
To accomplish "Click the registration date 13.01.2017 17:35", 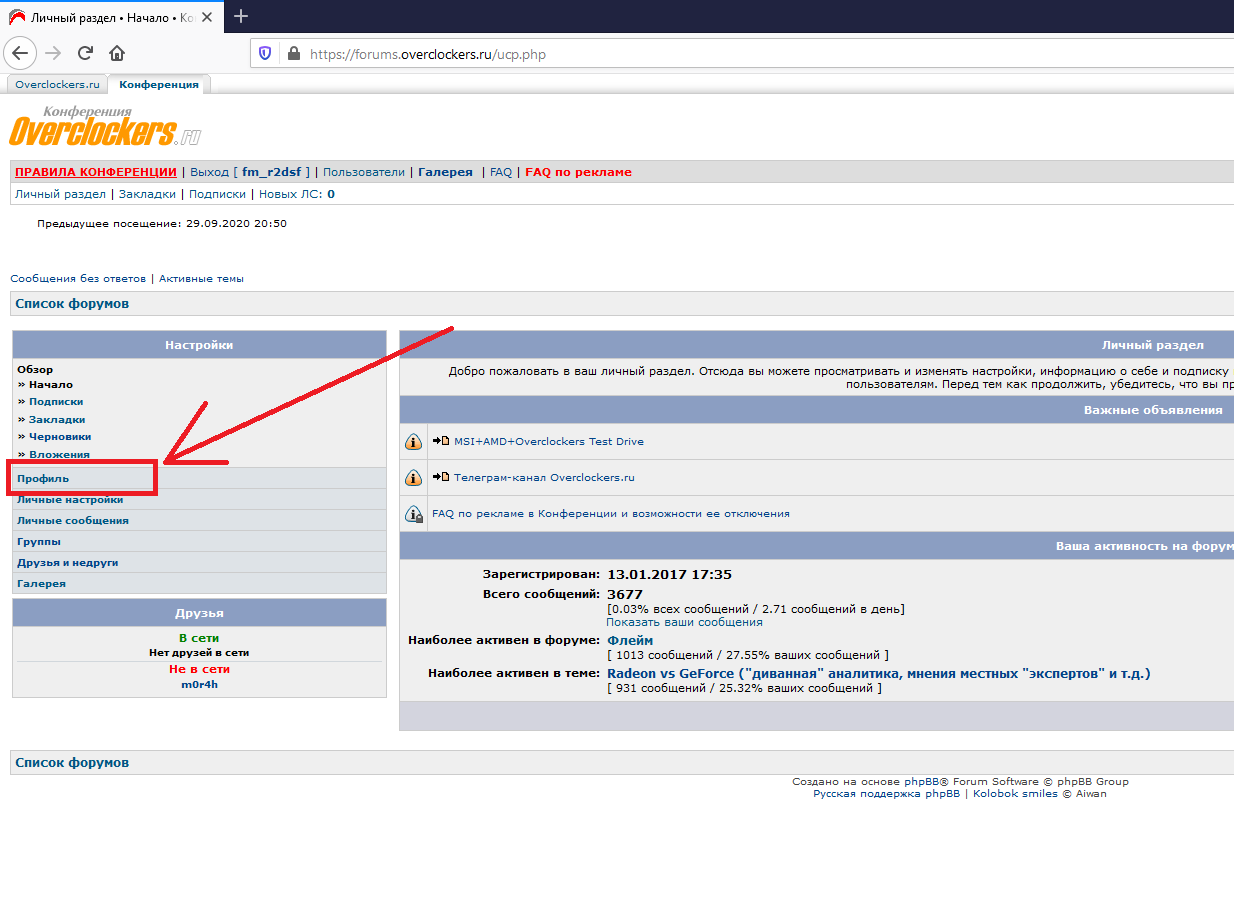I will 670,574.
